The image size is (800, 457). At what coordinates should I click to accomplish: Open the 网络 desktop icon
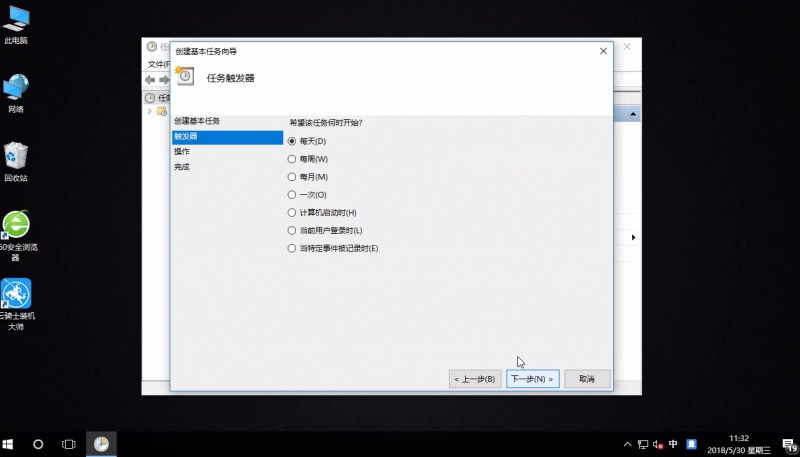click(x=16, y=93)
